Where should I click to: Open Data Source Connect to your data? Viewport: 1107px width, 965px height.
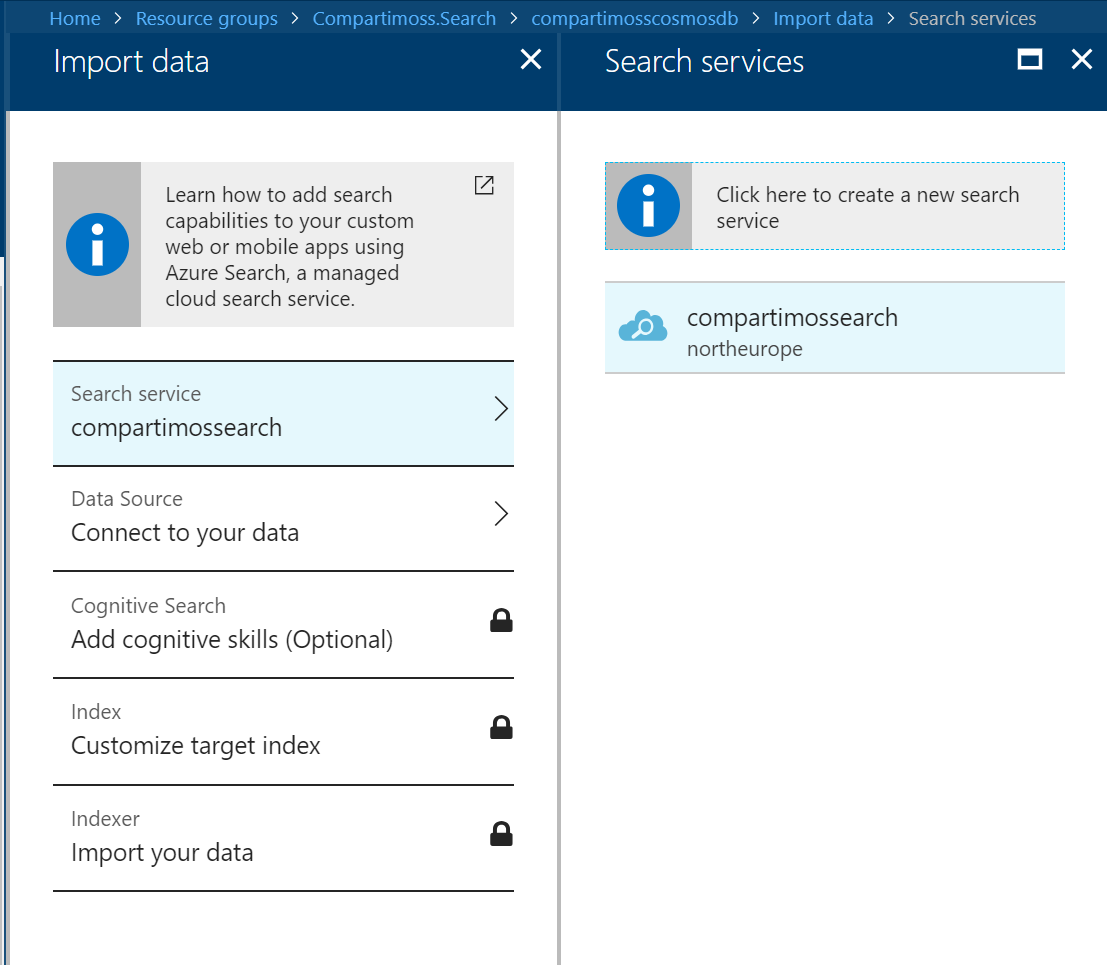[x=283, y=519]
